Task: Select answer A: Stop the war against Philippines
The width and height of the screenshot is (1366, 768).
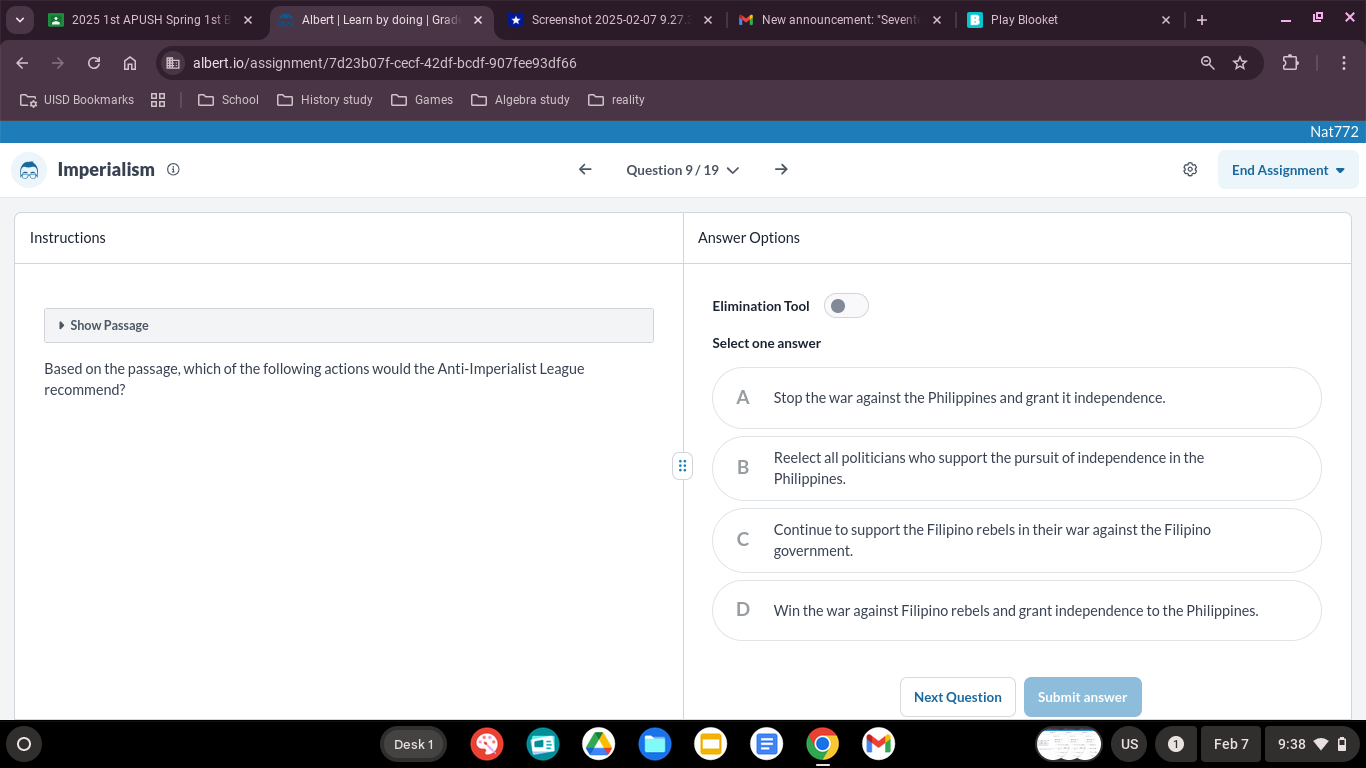Action: coord(1016,398)
